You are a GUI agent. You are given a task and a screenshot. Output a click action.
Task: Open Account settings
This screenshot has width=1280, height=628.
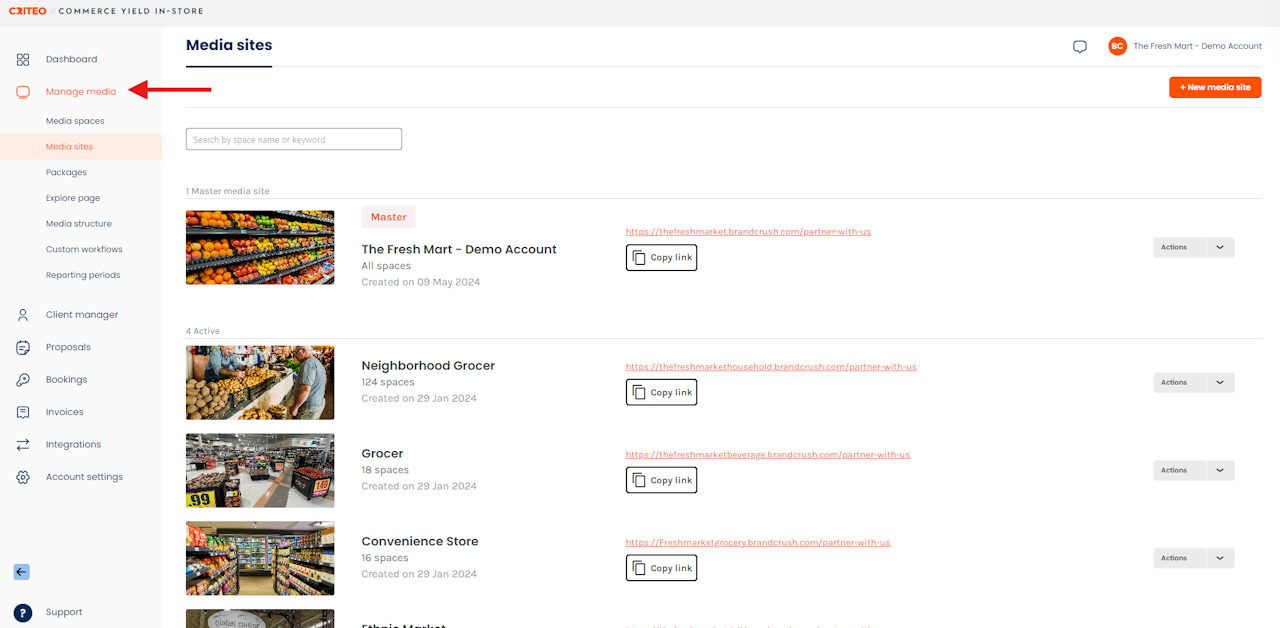point(84,477)
